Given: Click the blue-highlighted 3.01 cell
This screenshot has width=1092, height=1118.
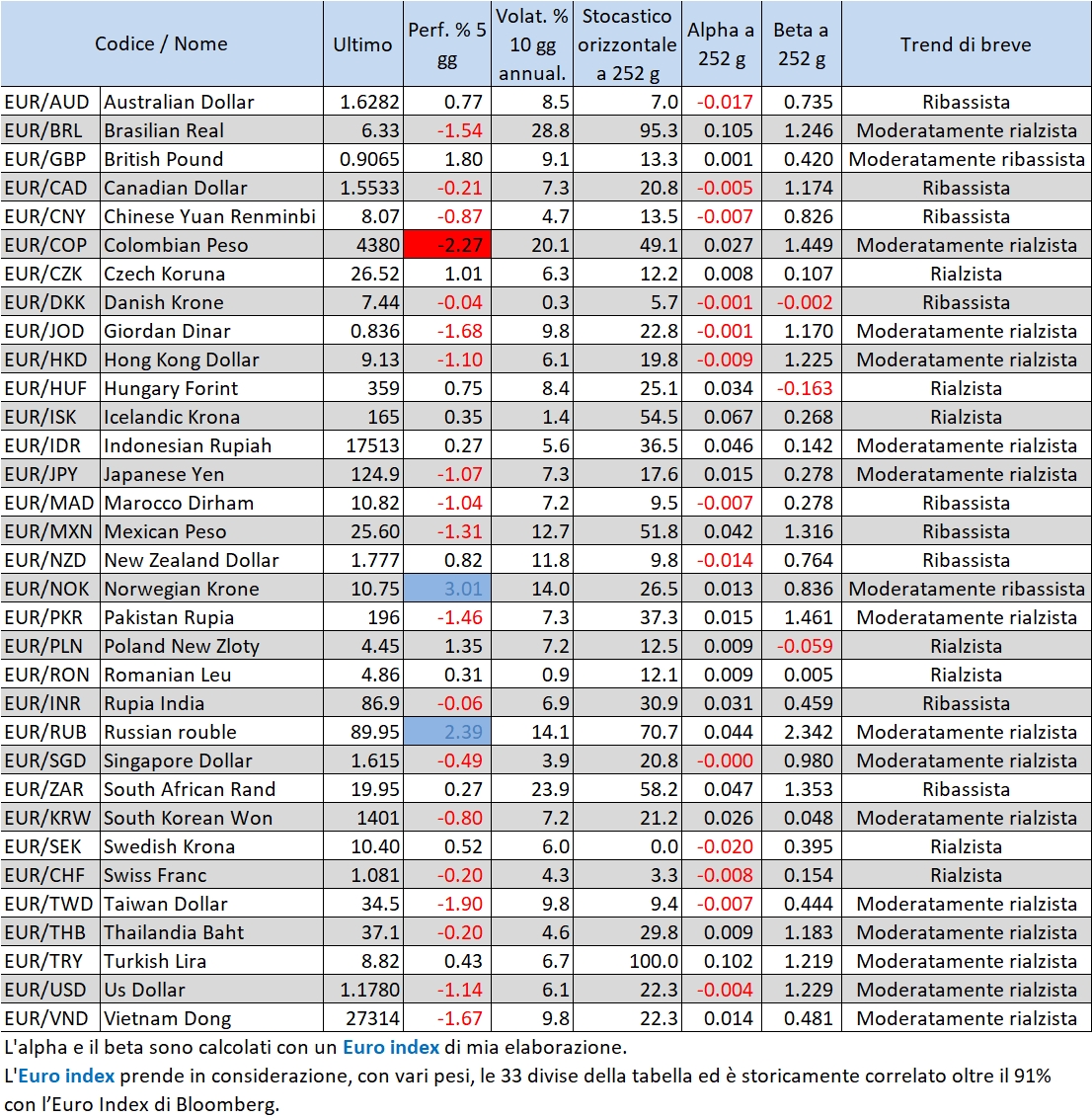Looking at the screenshot, I should point(447,589).
